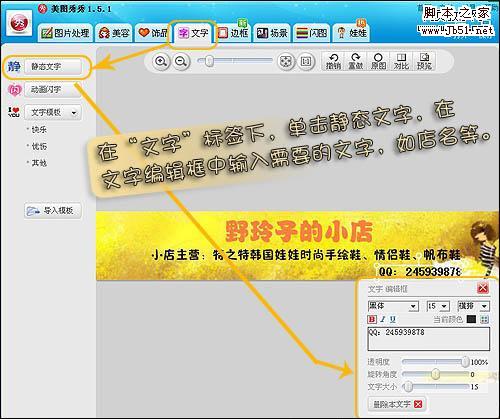Image resolution: width=500 pixels, height=419 pixels.
Task: Click the 导入模板 button
Action: 53,211
